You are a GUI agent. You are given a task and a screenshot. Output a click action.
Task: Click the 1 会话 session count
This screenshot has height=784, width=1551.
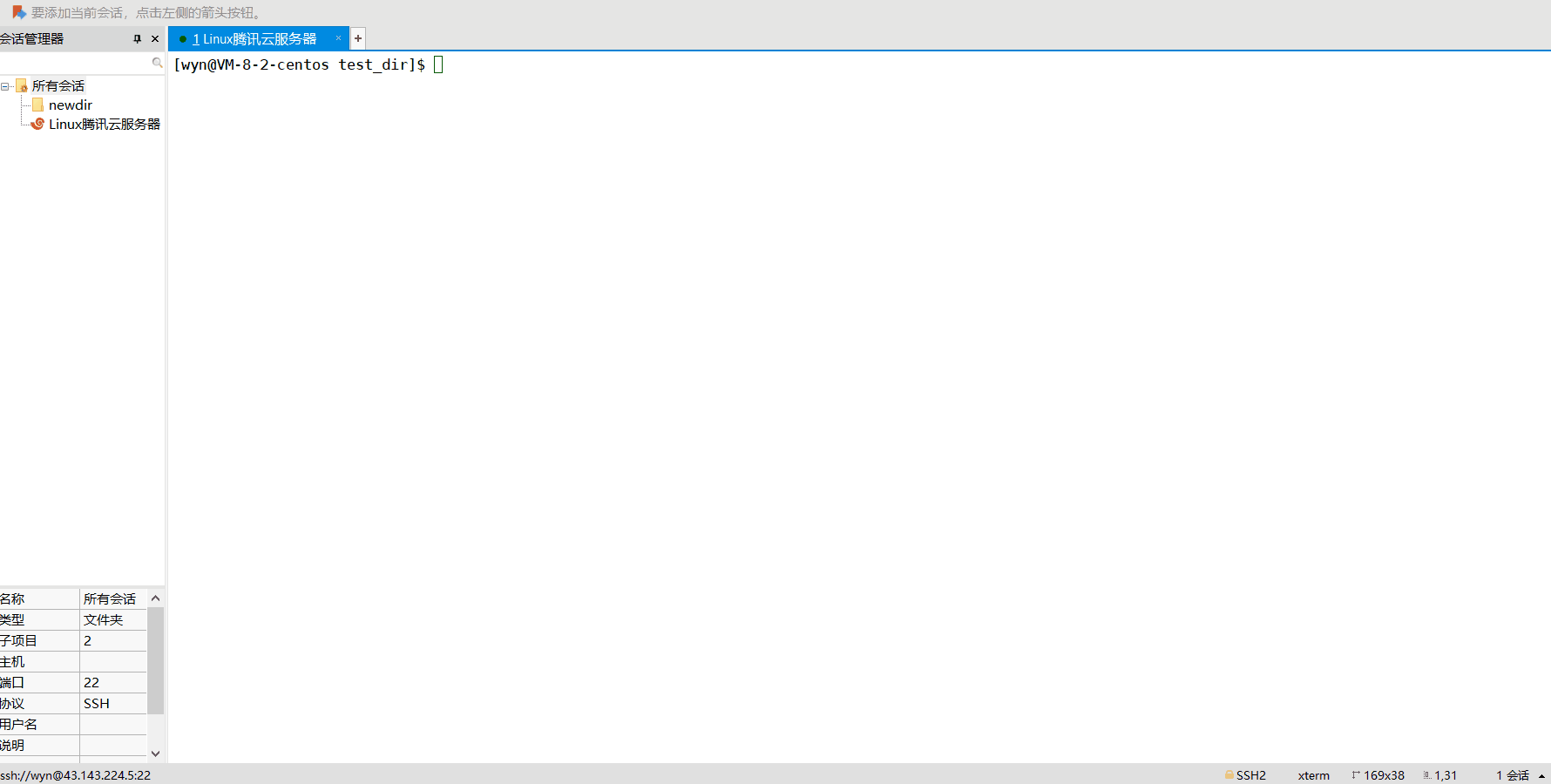click(x=1513, y=775)
